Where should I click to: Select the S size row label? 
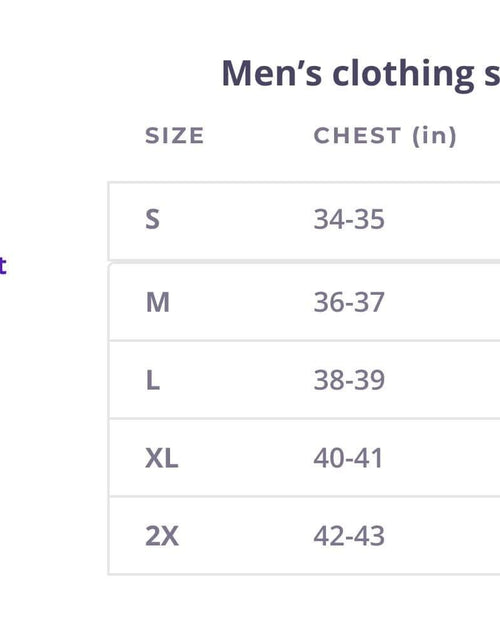pyautogui.click(x=152, y=220)
